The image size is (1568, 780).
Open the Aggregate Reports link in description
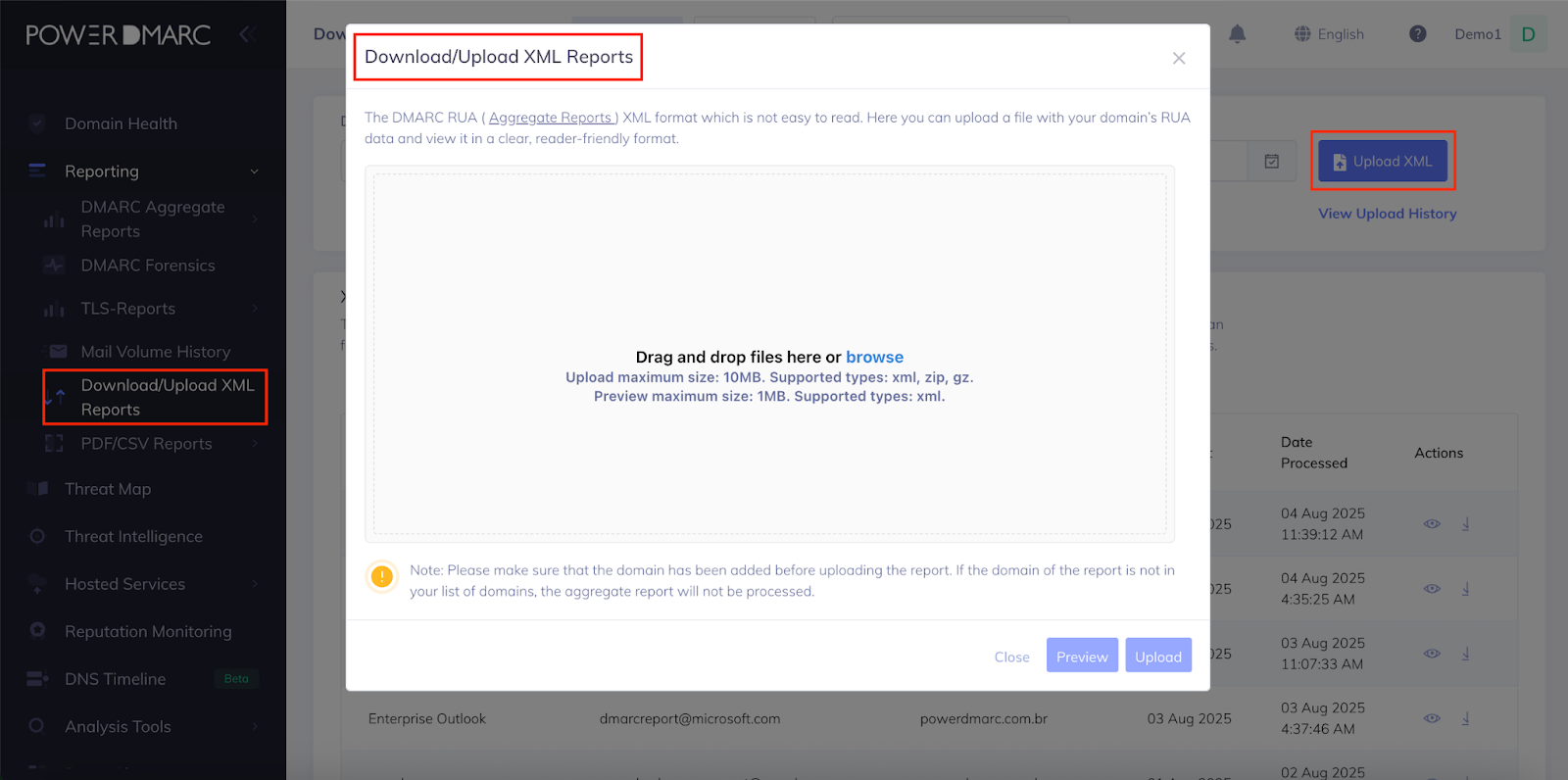point(552,118)
